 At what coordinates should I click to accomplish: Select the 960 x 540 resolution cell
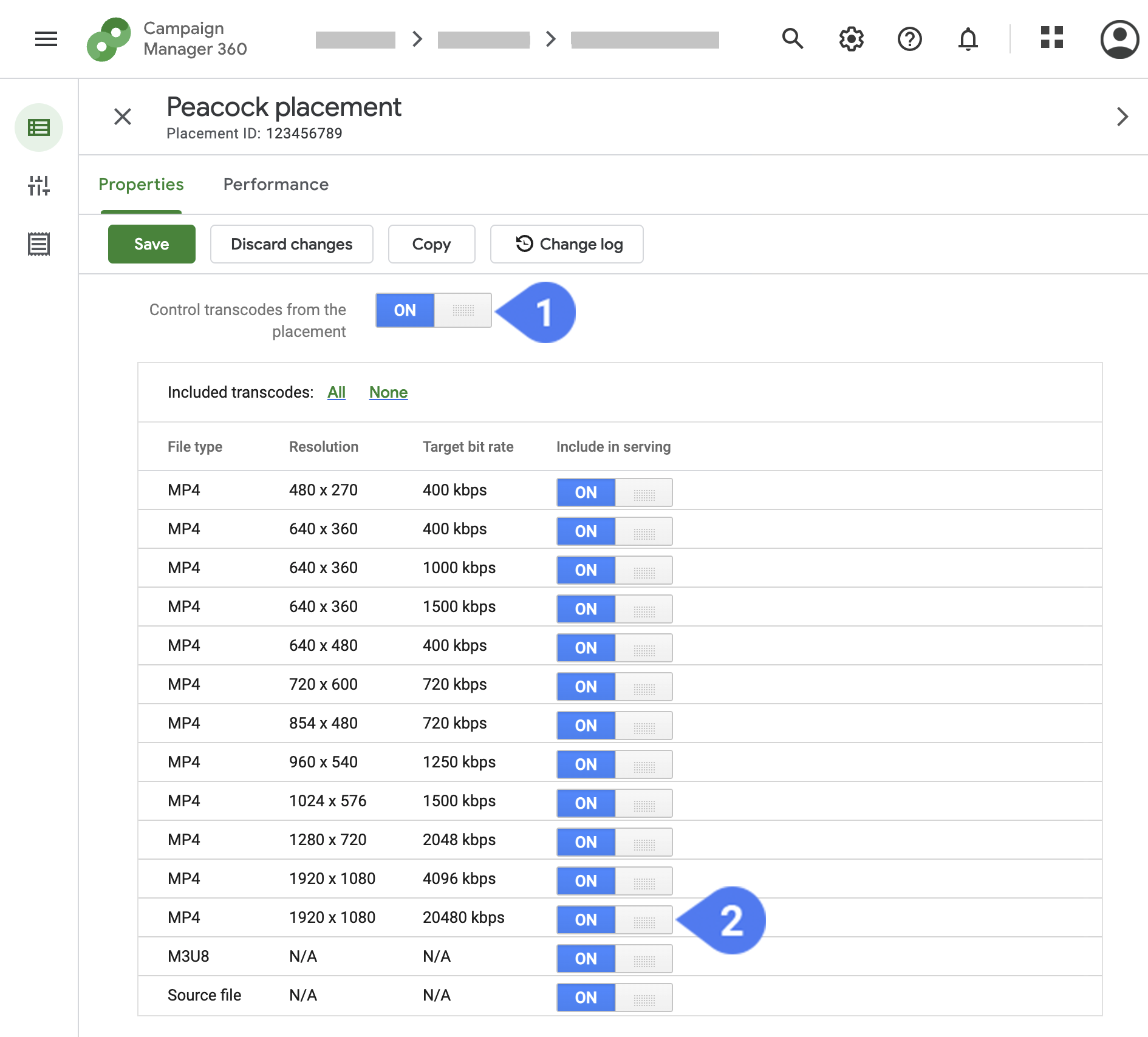(x=323, y=762)
